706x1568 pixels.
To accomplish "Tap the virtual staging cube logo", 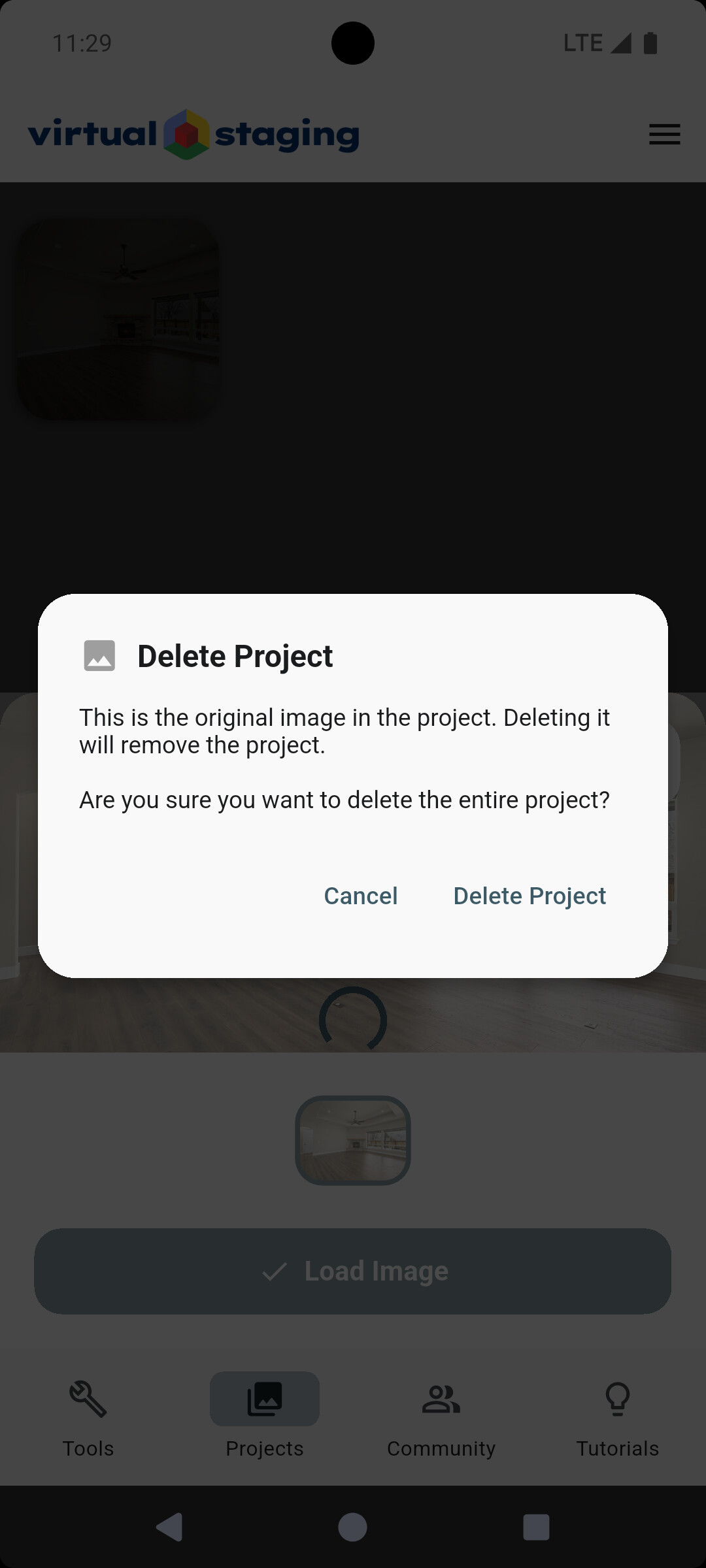I will pos(186,135).
